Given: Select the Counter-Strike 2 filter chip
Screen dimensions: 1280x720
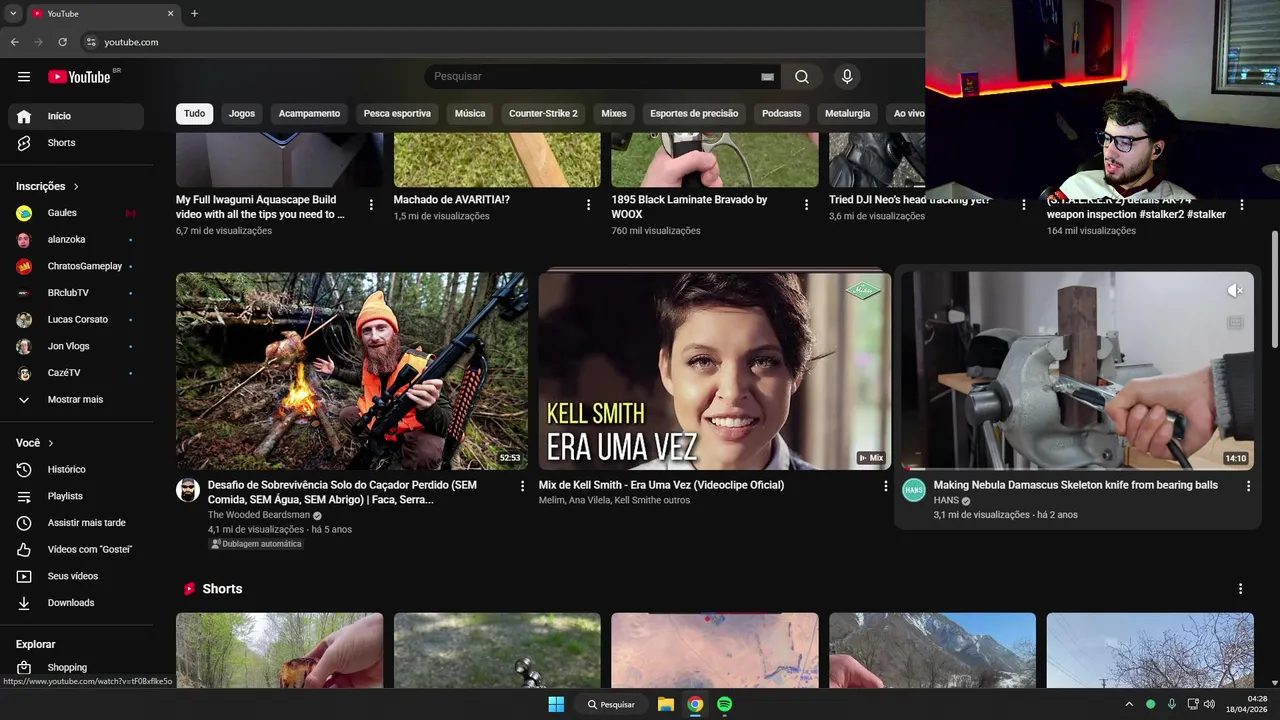Looking at the screenshot, I should click(543, 113).
